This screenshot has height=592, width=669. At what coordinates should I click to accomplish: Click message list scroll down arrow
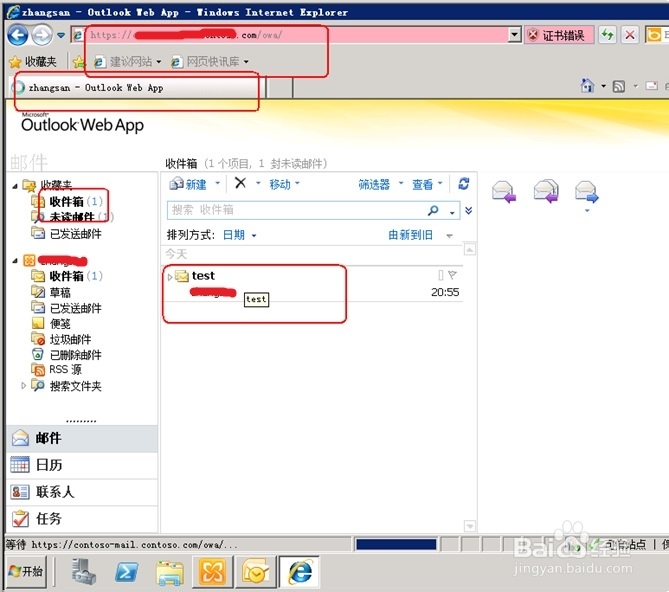point(469,526)
